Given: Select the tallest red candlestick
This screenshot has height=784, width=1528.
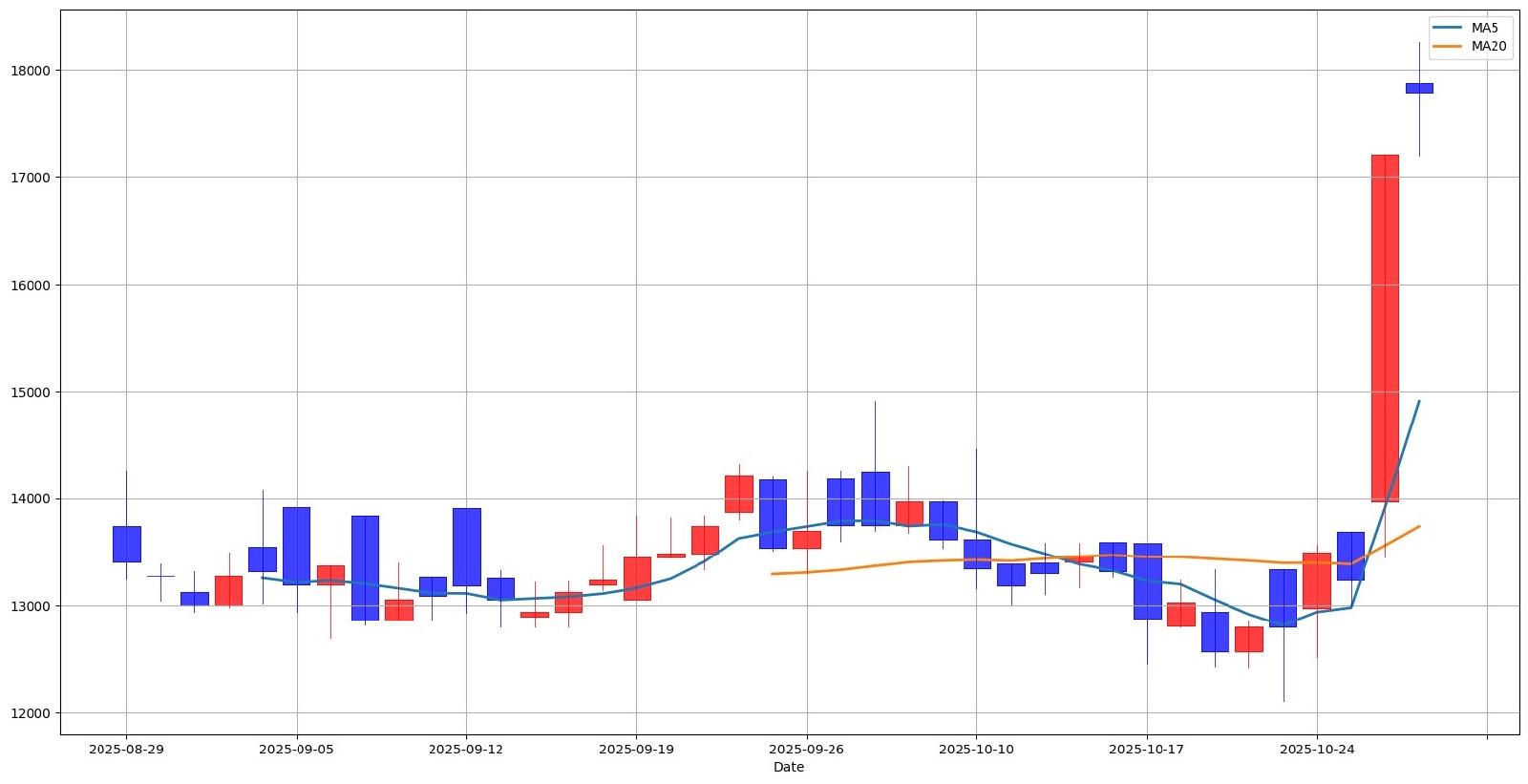Looking at the screenshot, I should [1385, 328].
